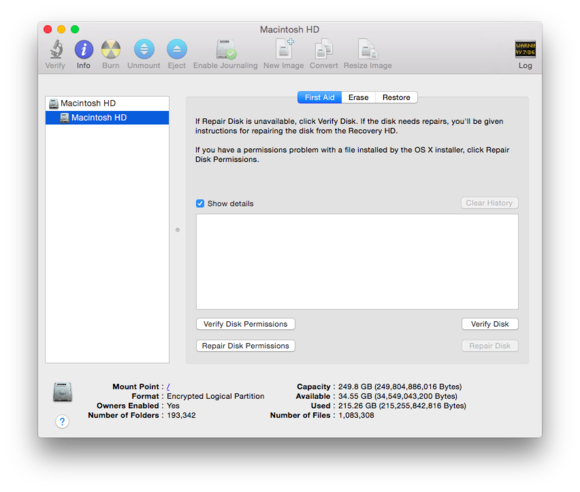
Task: Click the sidebar splitter handle dot
Action: (178, 230)
